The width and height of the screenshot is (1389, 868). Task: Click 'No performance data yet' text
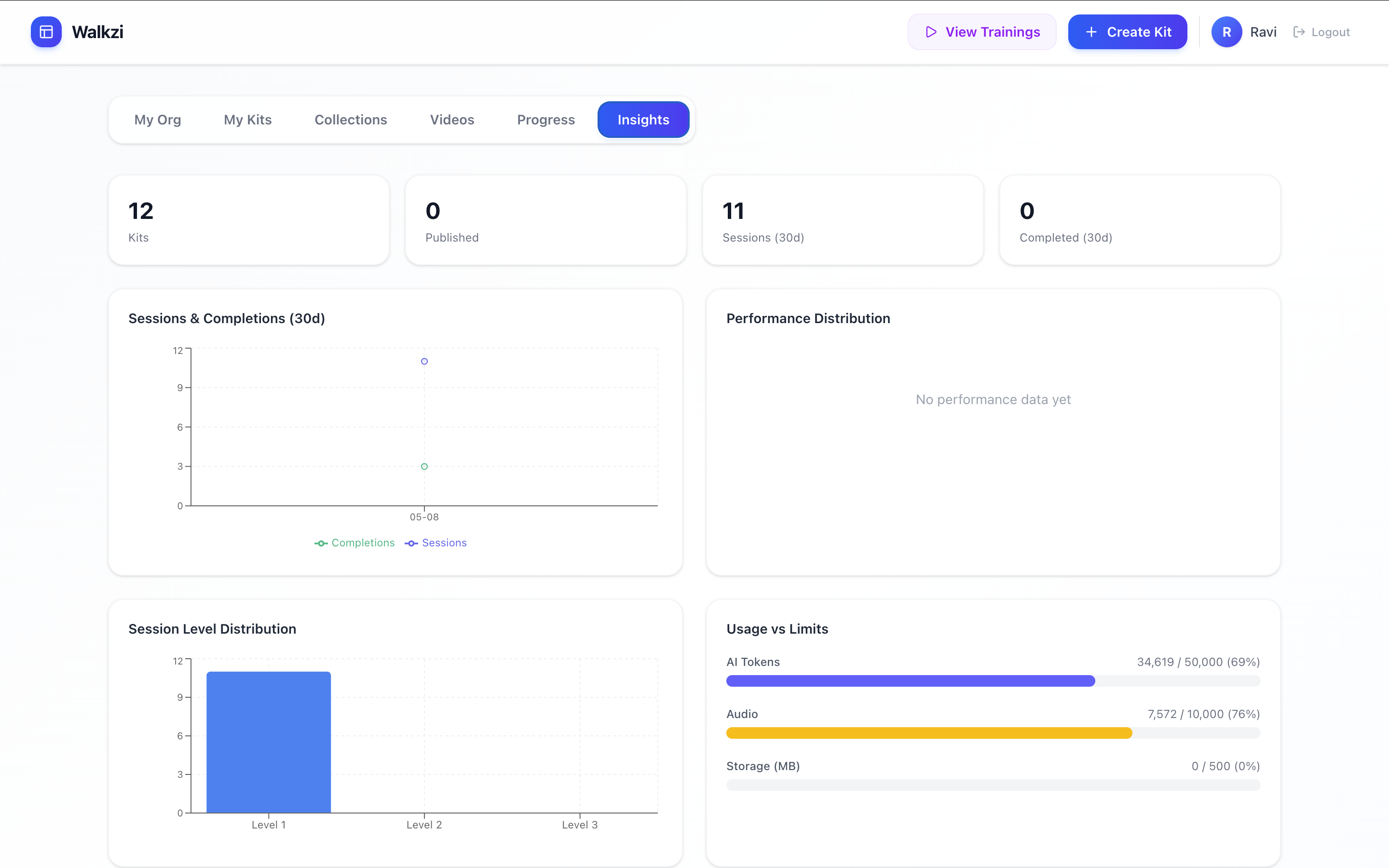click(993, 400)
